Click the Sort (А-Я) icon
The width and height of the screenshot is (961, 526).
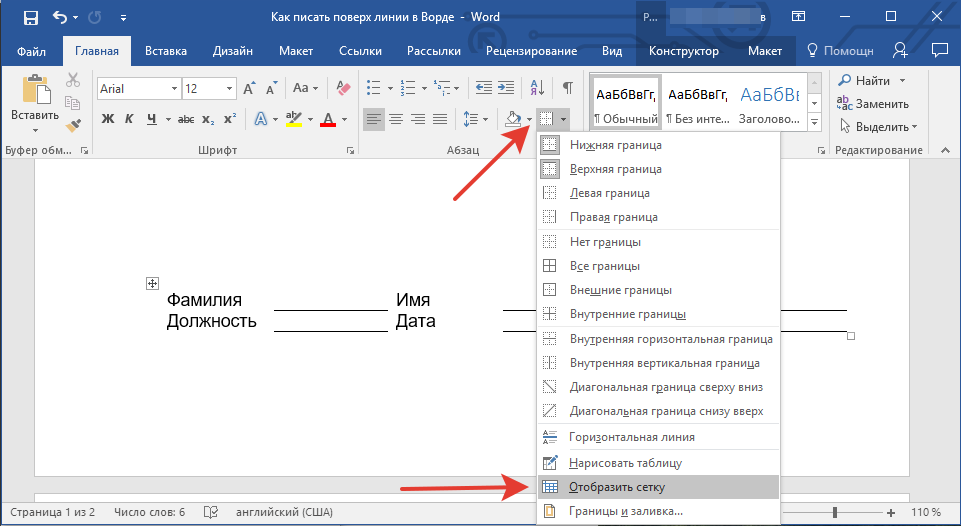(537, 88)
